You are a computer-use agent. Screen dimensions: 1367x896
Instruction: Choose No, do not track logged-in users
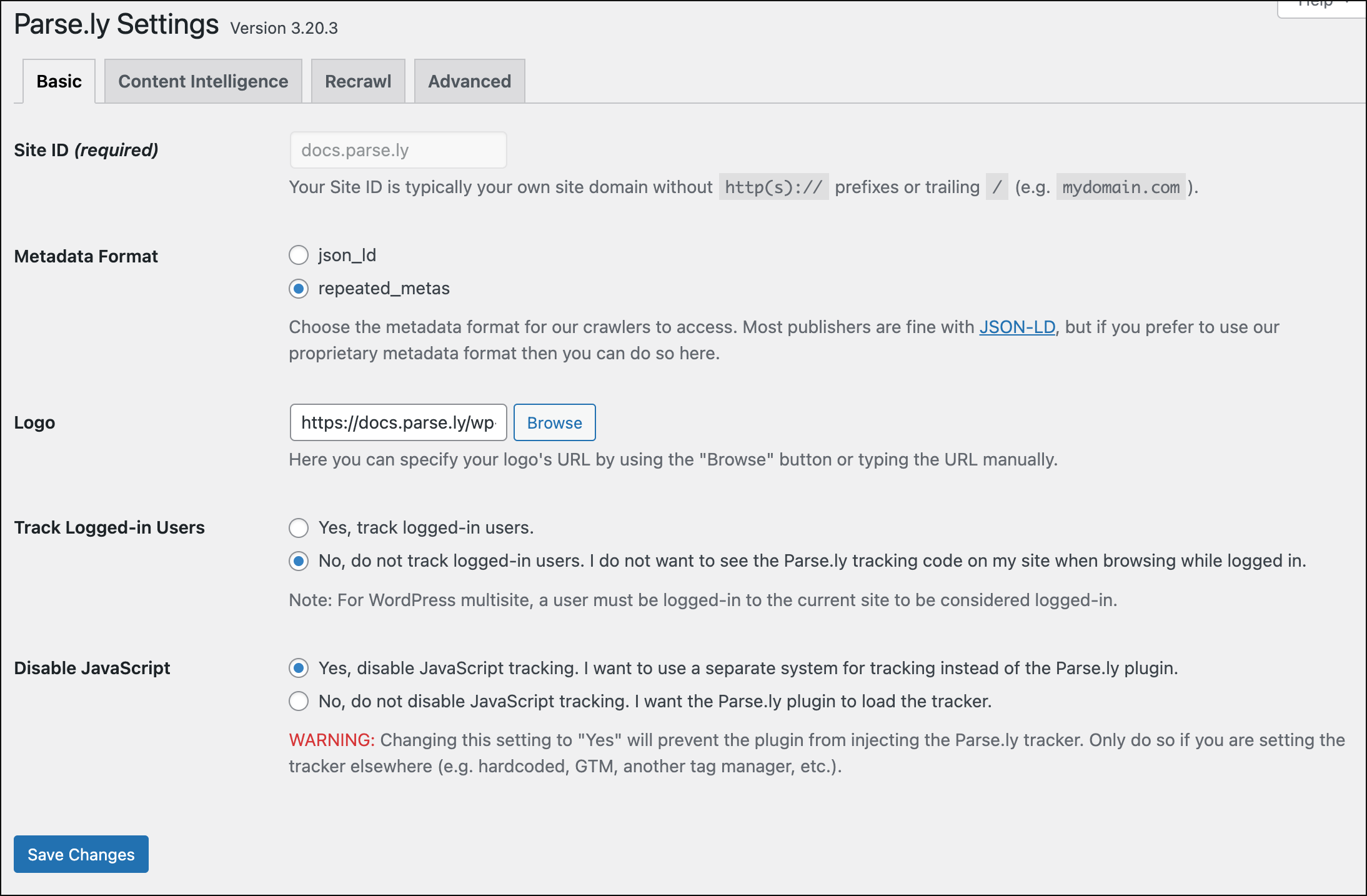pos(299,561)
